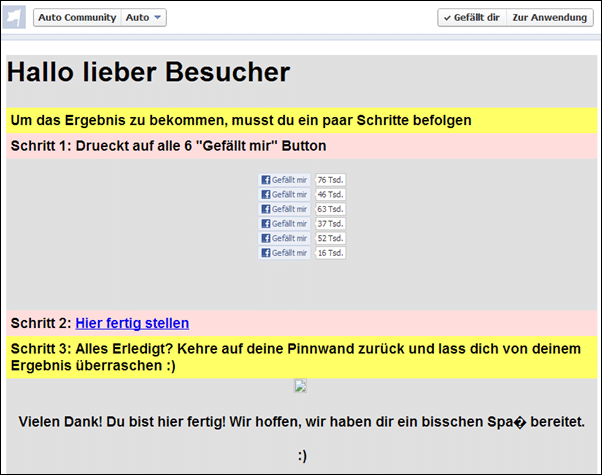Click the 'Schritt 1' instruction text
602x475 pixels.
click(x=169, y=146)
